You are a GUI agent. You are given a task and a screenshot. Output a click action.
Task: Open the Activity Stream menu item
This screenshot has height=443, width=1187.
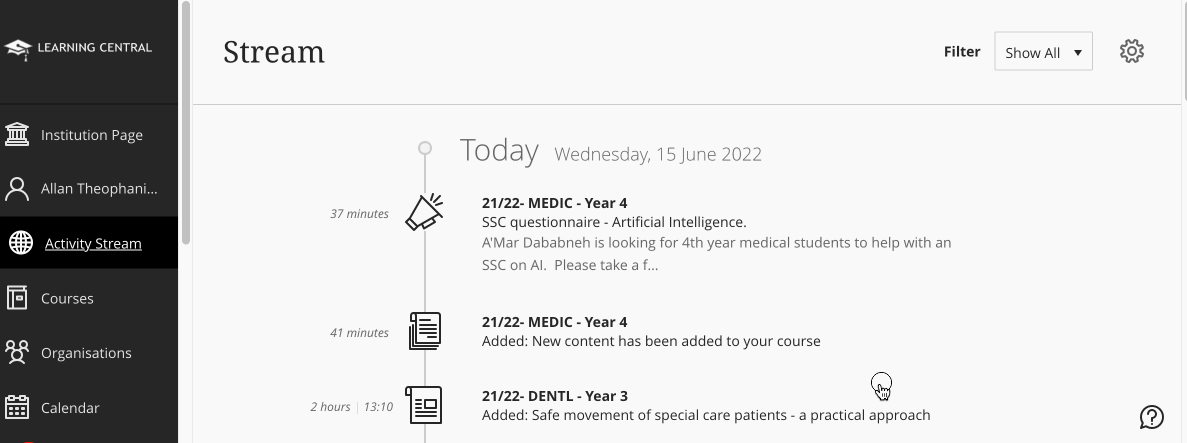pyautogui.click(x=93, y=243)
